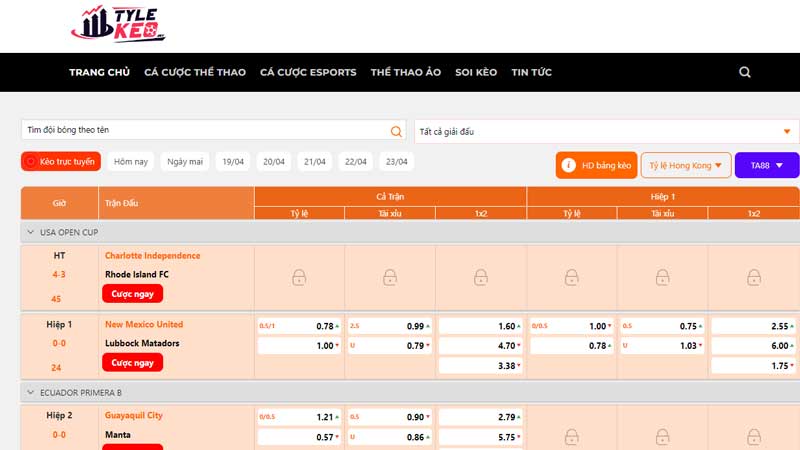Click the red live dot icon on Kèo trực tuyến
800x450 pixels.
point(31,162)
